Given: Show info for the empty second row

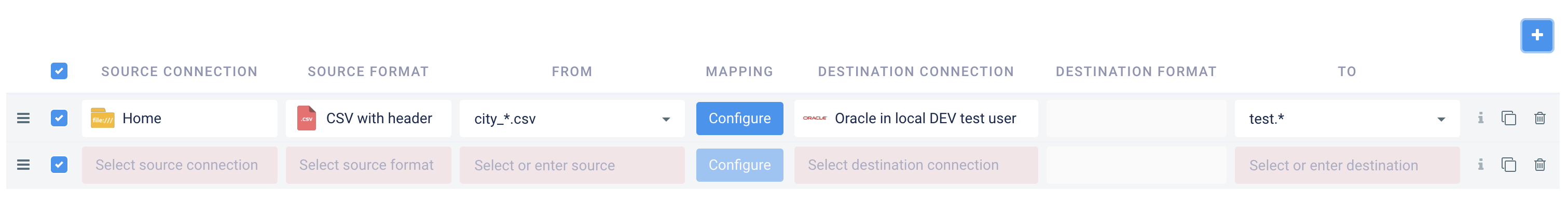Looking at the screenshot, I should [x=1481, y=165].
